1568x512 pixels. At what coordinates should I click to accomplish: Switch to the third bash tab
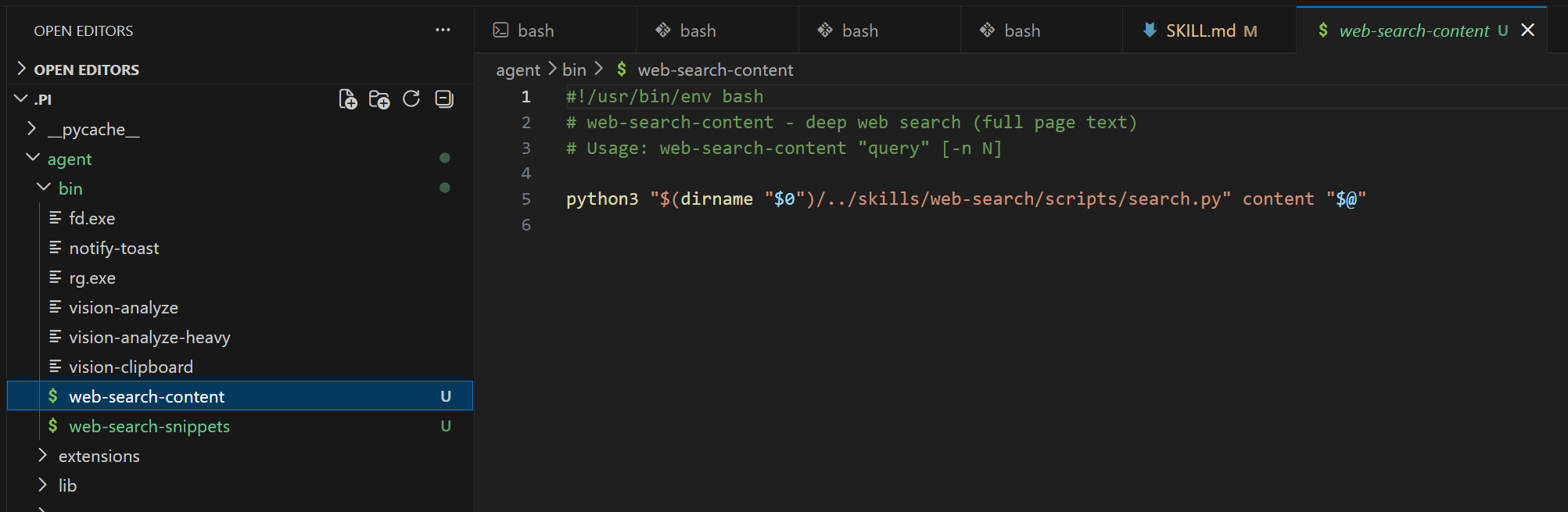coord(880,30)
